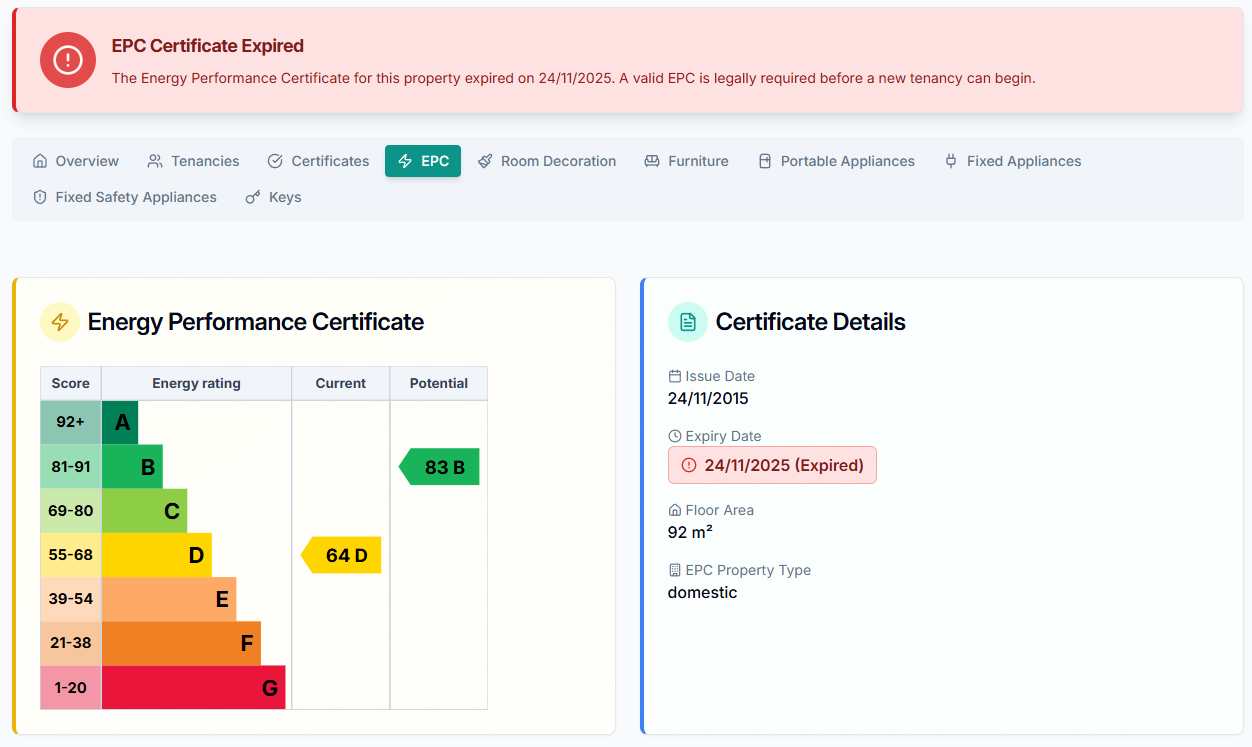Click the green 83 B potential rating arrow
Image resolution: width=1252 pixels, height=747 pixels.
coord(441,466)
